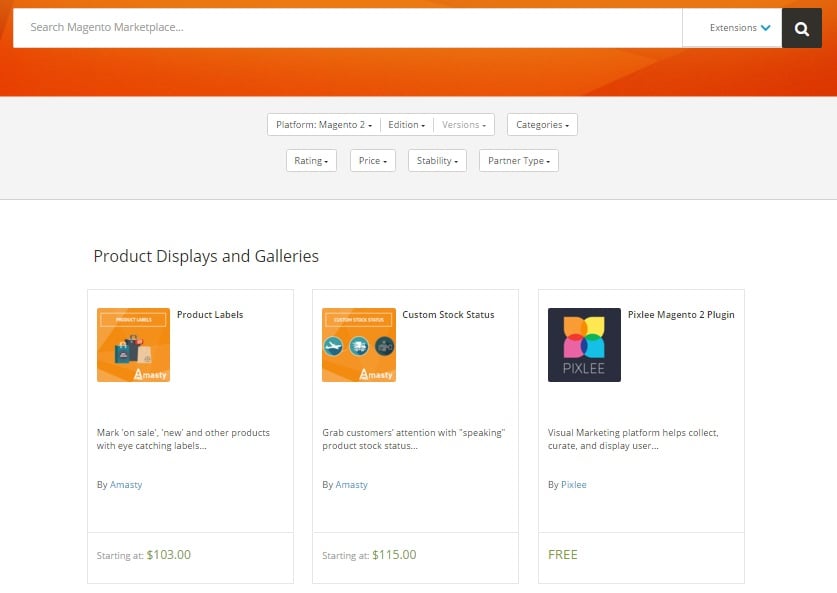Click the 'Visual Marketing platform' description
The image size is (837, 593).
point(633,439)
